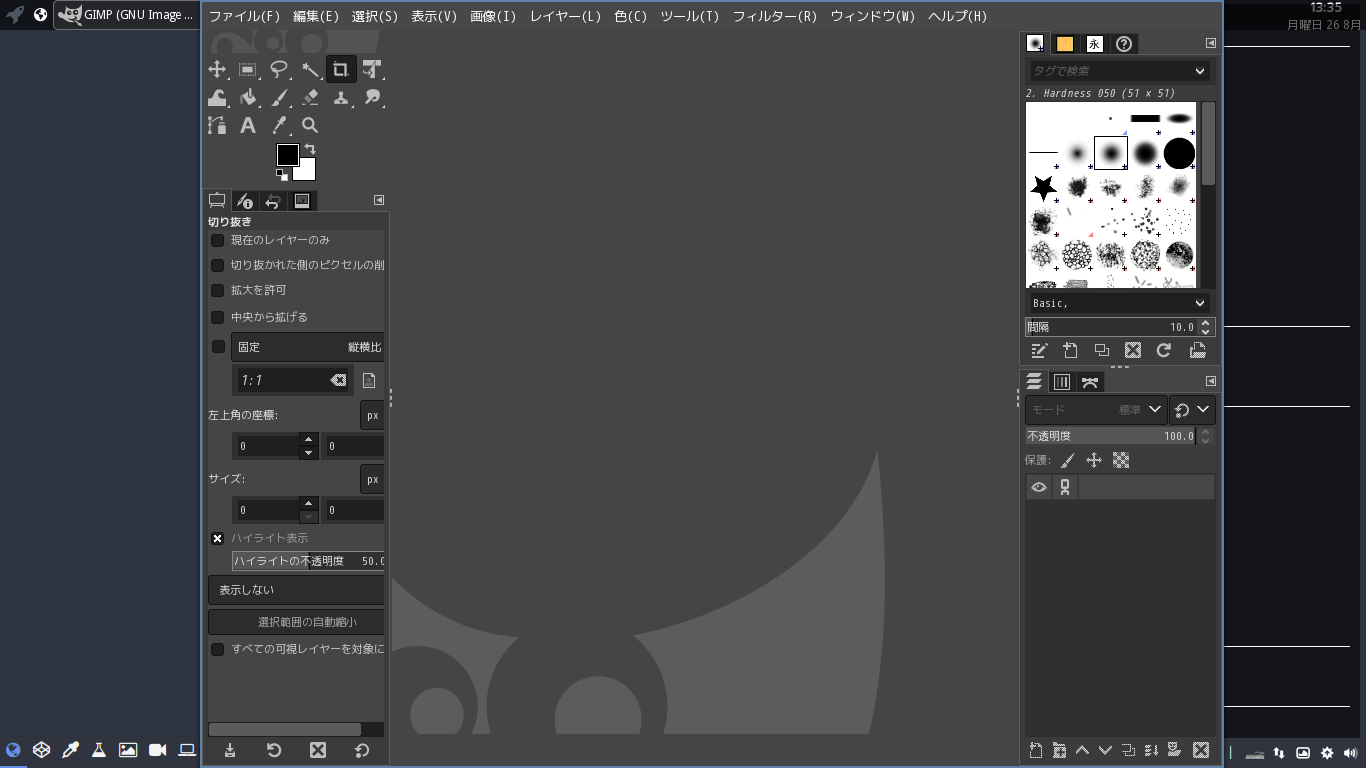Open the フィルター(R) menu
Image resolution: width=1366 pixels, height=768 pixels.
click(774, 16)
